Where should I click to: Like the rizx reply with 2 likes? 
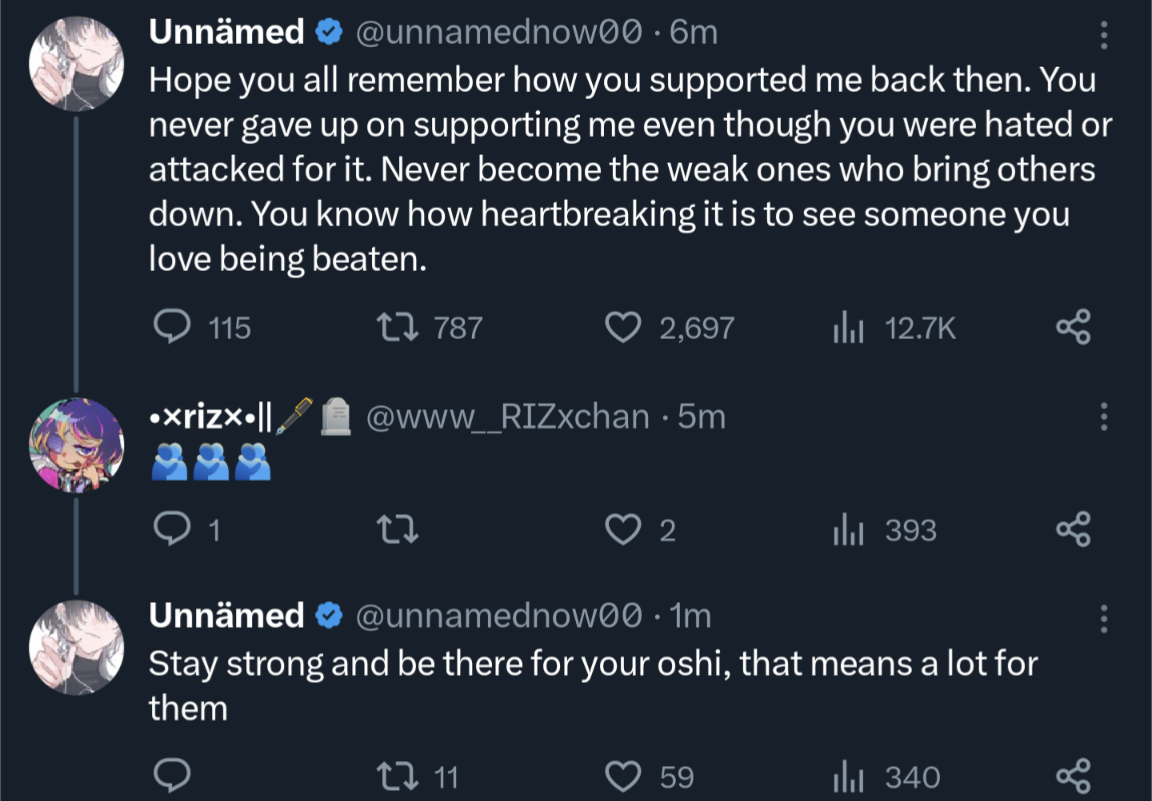click(624, 529)
